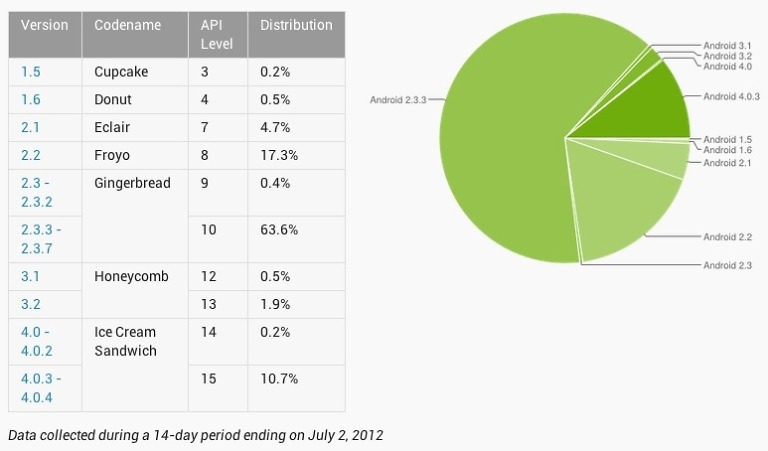Select the Codename column header

pyautogui.click(x=125, y=25)
